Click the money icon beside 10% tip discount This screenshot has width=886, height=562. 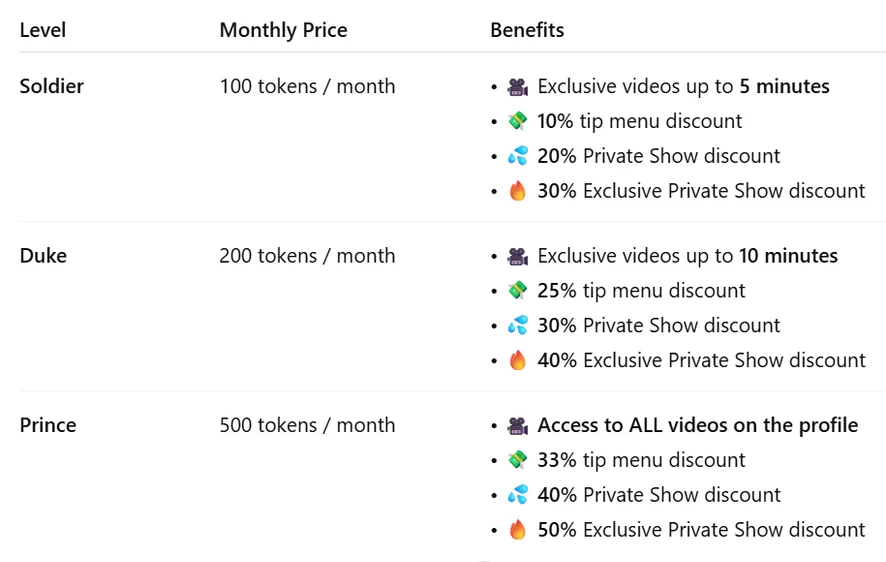pos(517,122)
